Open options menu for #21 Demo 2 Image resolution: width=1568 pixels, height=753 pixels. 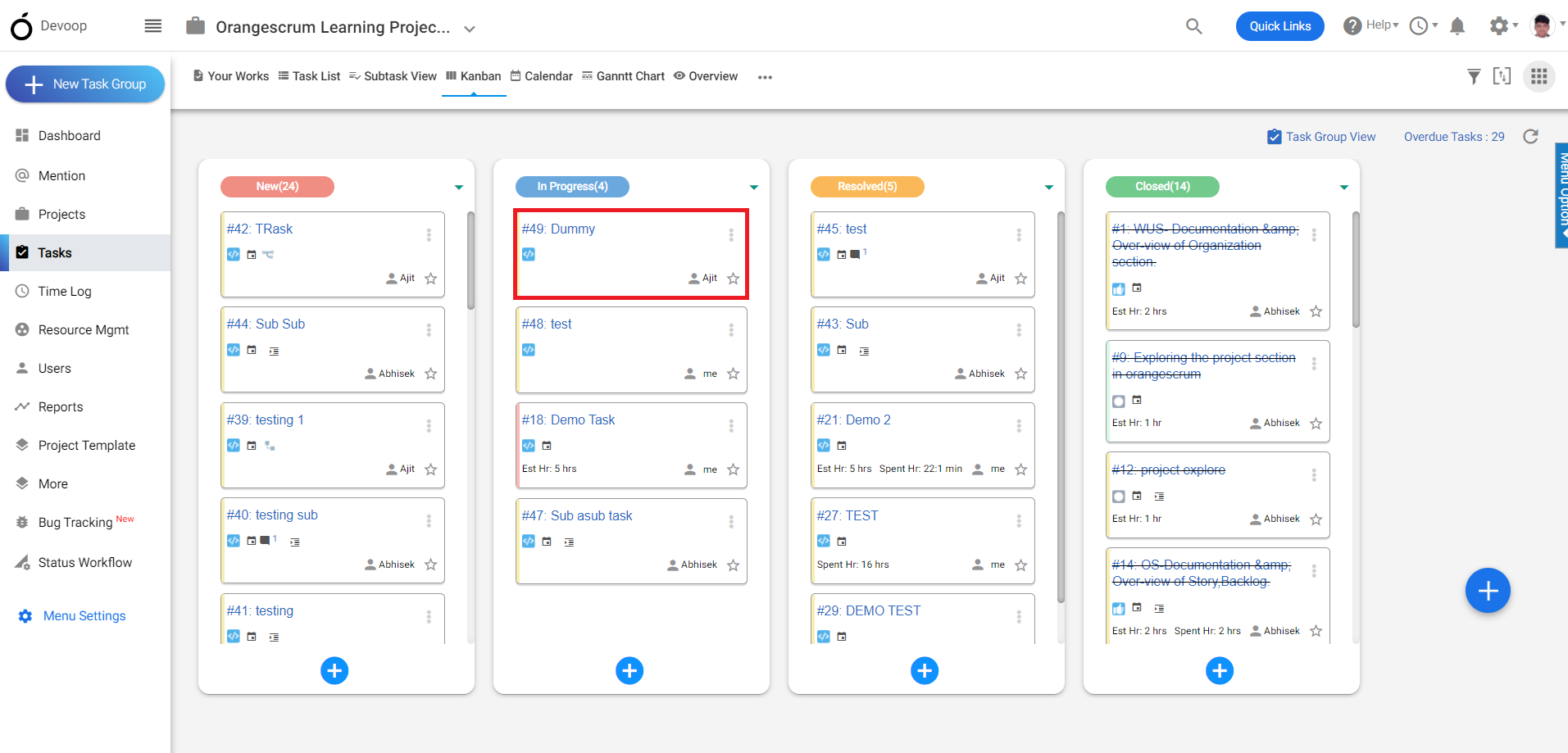1019,426
